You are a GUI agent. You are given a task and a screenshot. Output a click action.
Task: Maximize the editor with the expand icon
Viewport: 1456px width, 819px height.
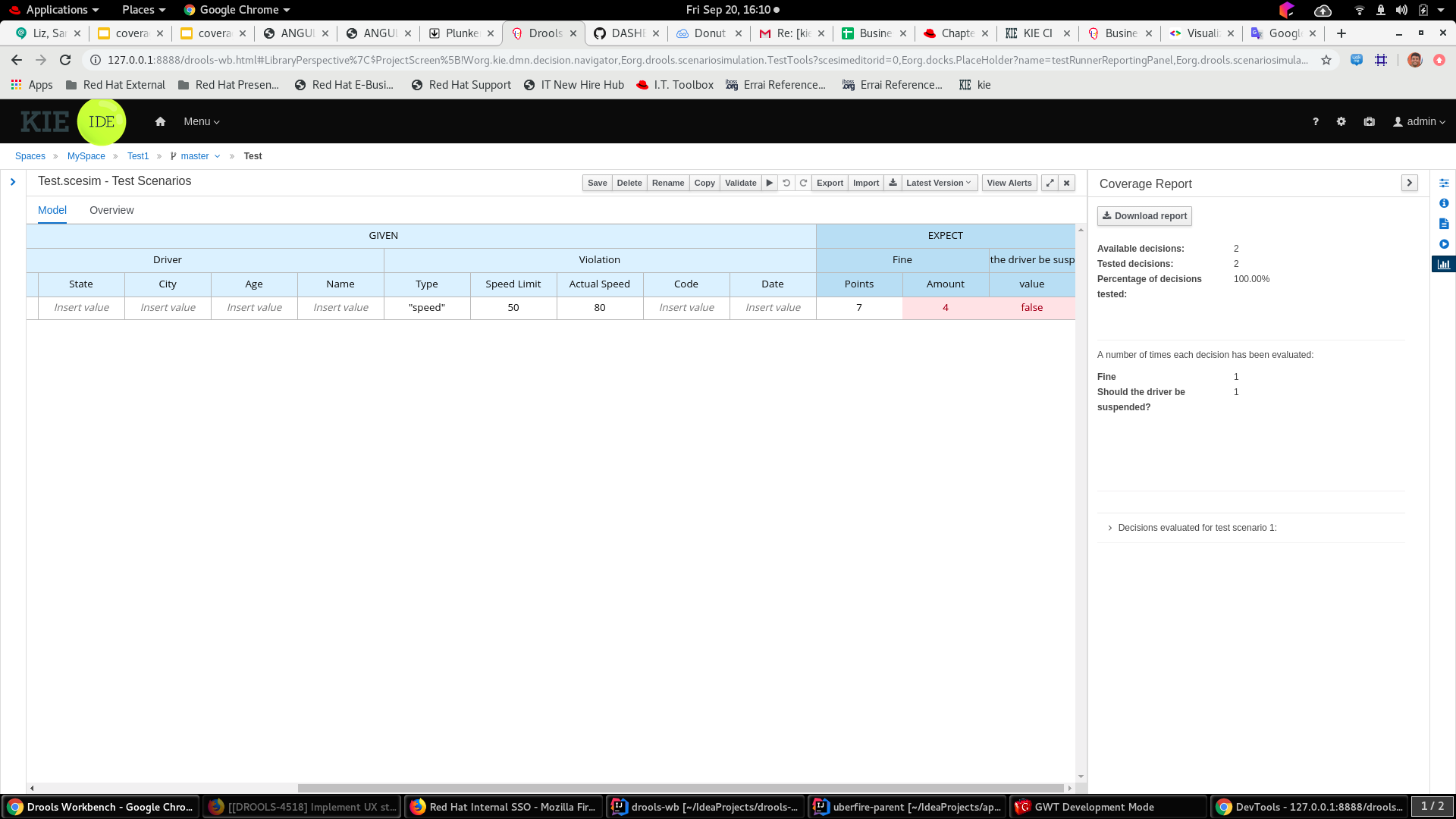(x=1050, y=183)
